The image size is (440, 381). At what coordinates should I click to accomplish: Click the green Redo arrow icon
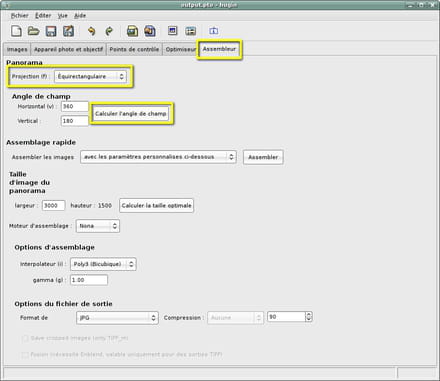coord(109,31)
